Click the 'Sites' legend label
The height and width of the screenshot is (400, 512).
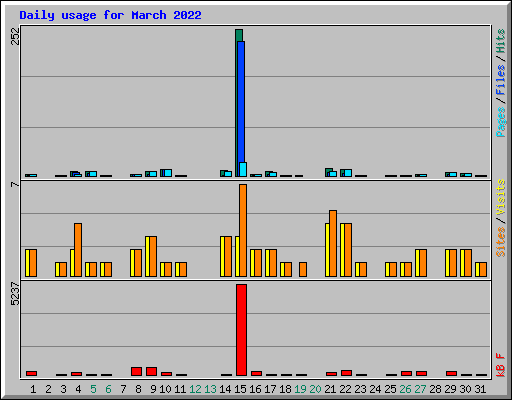click(501, 242)
